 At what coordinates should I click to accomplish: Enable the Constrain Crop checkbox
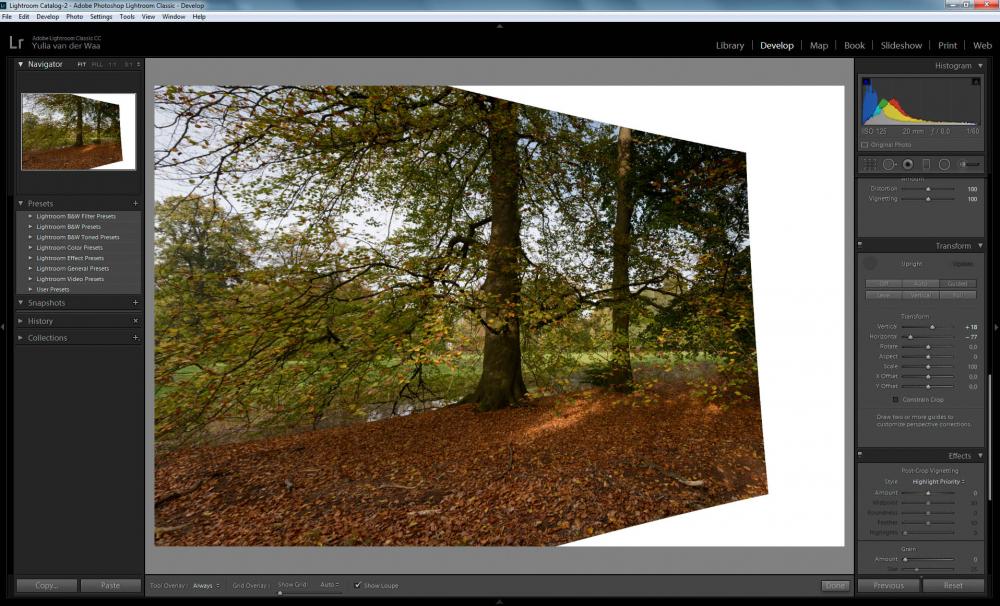[x=895, y=400]
